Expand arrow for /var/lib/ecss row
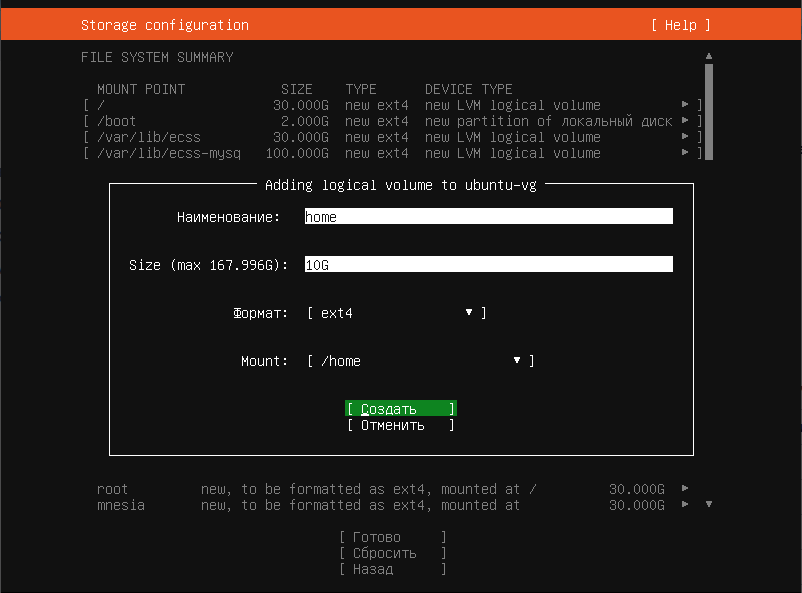The height and width of the screenshot is (593, 802). point(685,137)
